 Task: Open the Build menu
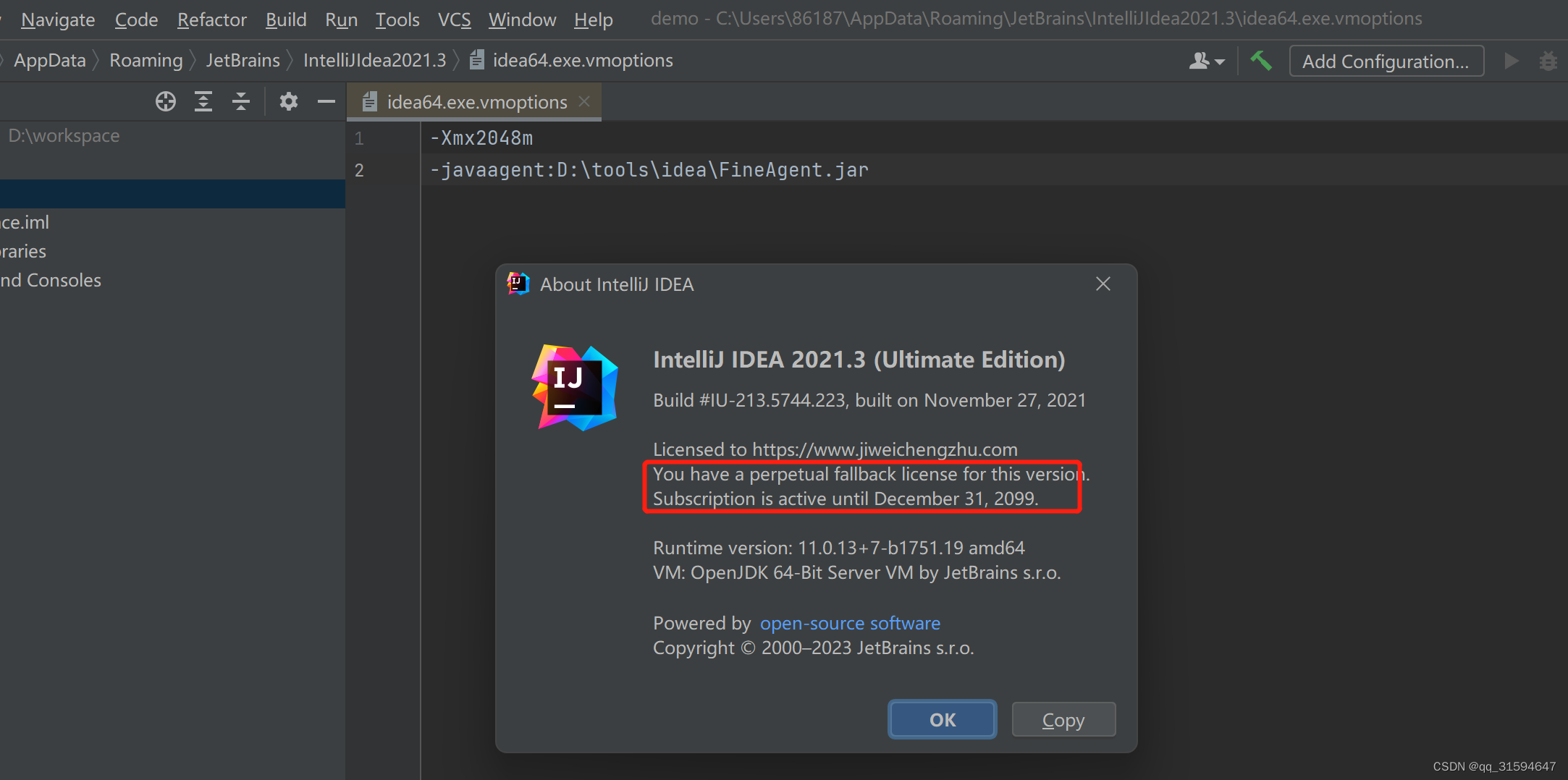[286, 20]
